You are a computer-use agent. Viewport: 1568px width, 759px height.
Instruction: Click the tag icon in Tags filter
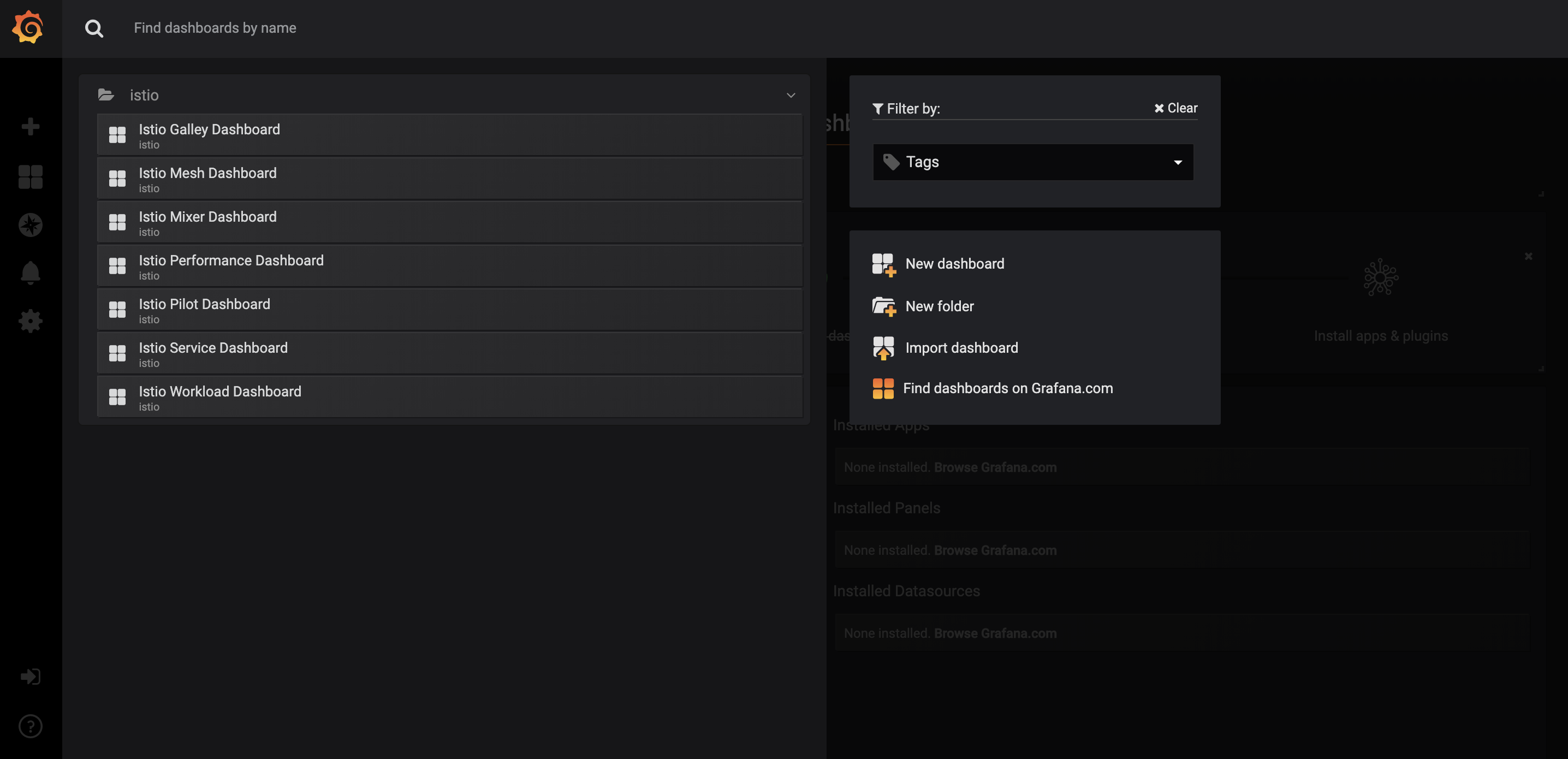click(x=891, y=162)
